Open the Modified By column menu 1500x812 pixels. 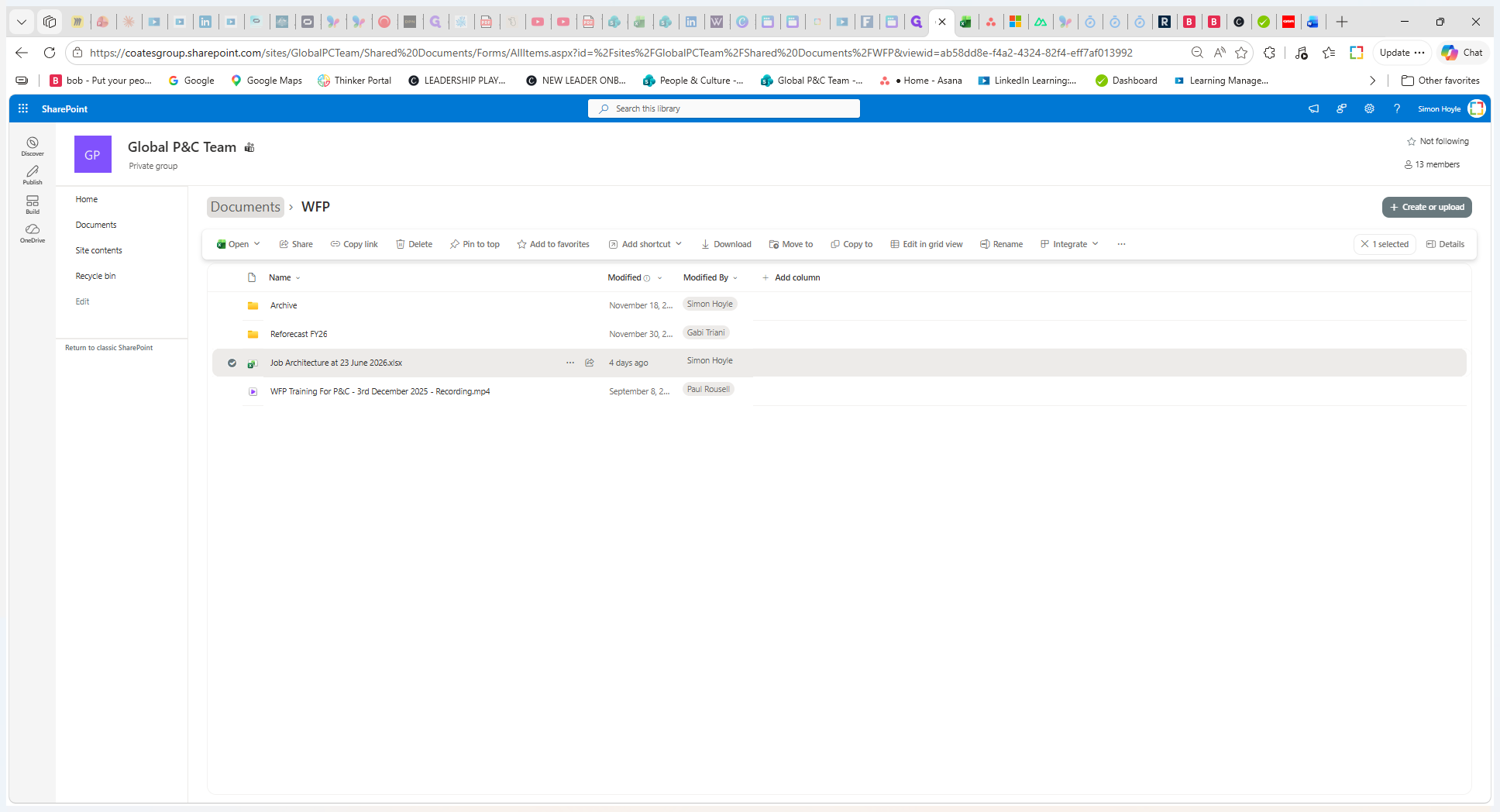pos(710,277)
